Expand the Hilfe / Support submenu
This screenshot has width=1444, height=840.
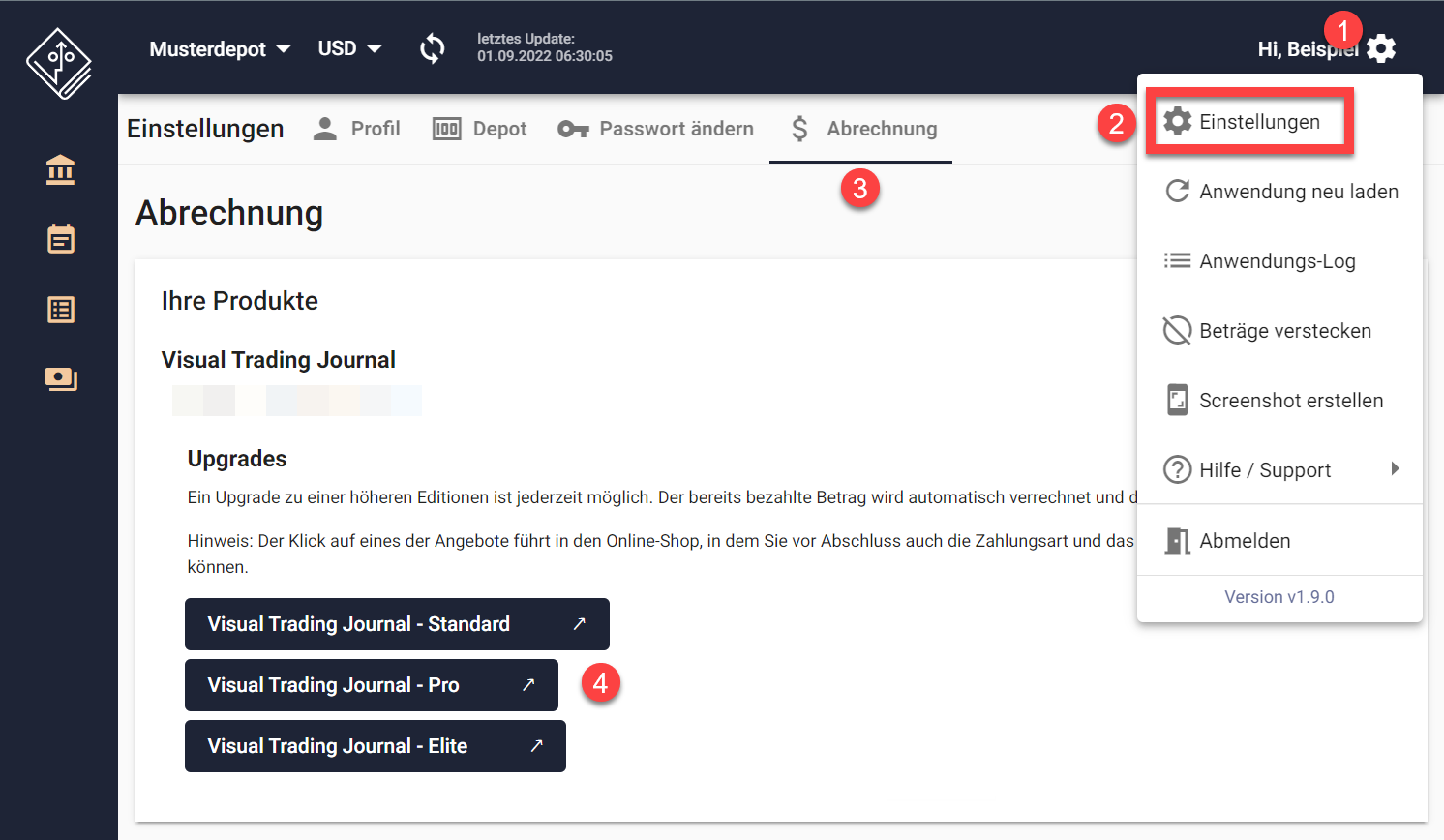click(1279, 470)
